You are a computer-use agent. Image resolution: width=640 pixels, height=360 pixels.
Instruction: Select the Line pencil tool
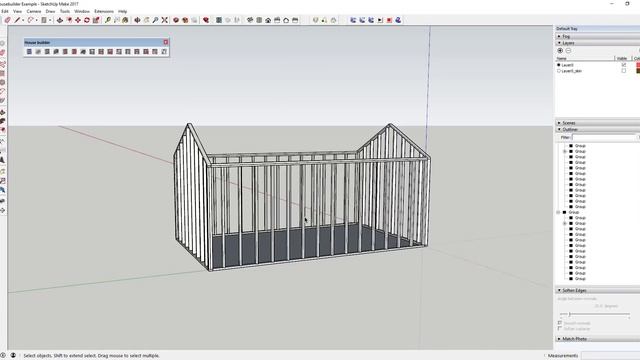[17, 20]
